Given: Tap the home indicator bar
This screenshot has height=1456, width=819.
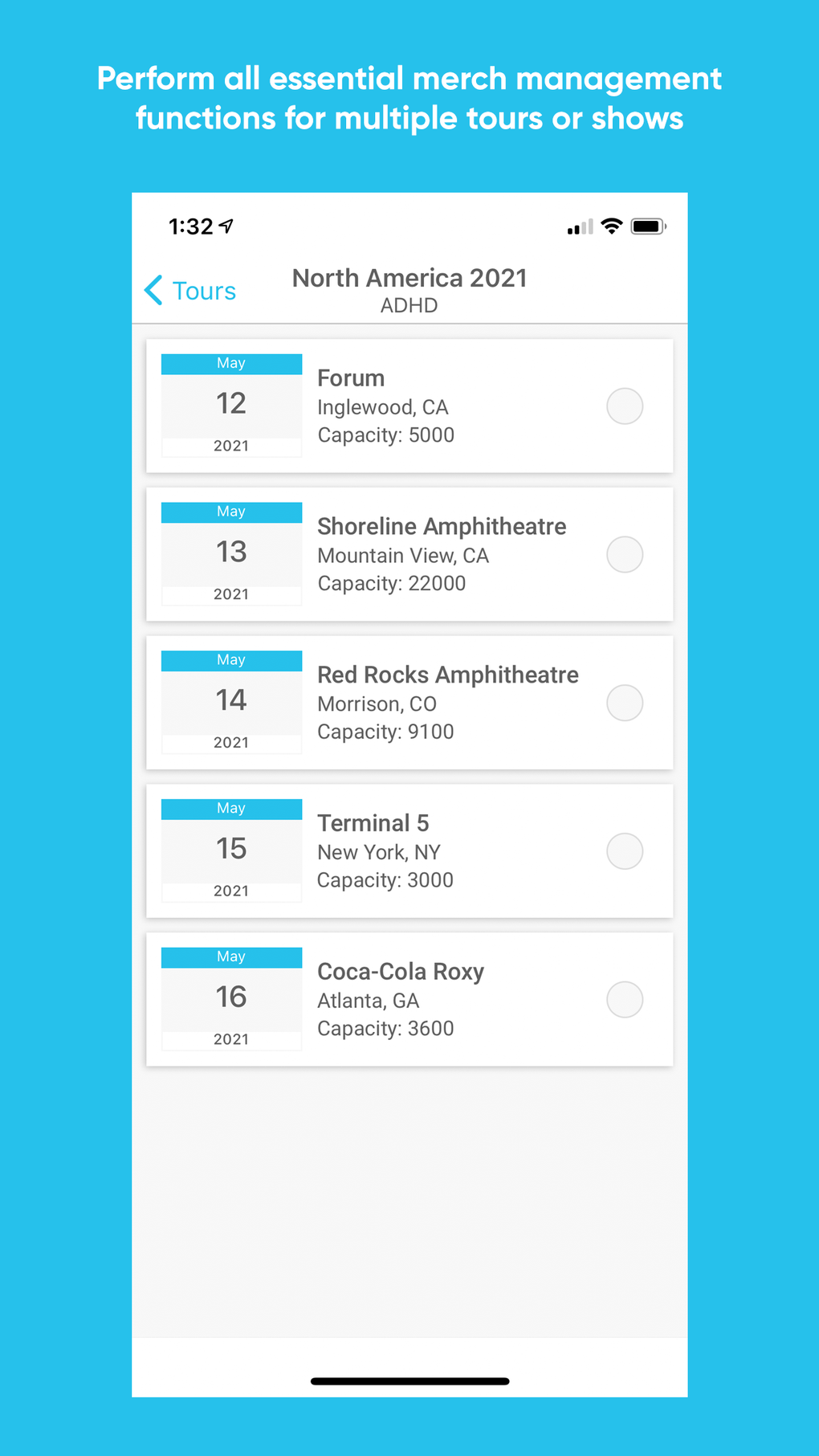Looking at the screenshot, I should tap(409, 1381).
